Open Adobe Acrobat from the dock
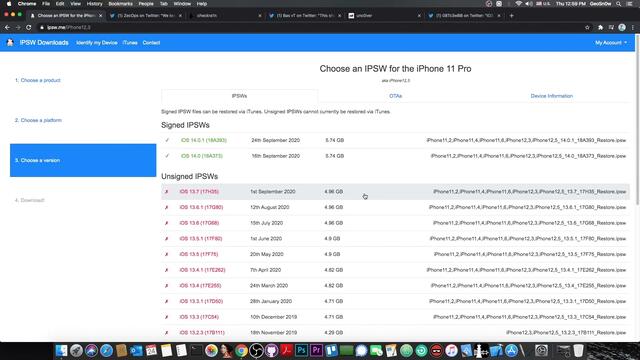The height and width of the screenshot is (360, 640). click(287, 351)
